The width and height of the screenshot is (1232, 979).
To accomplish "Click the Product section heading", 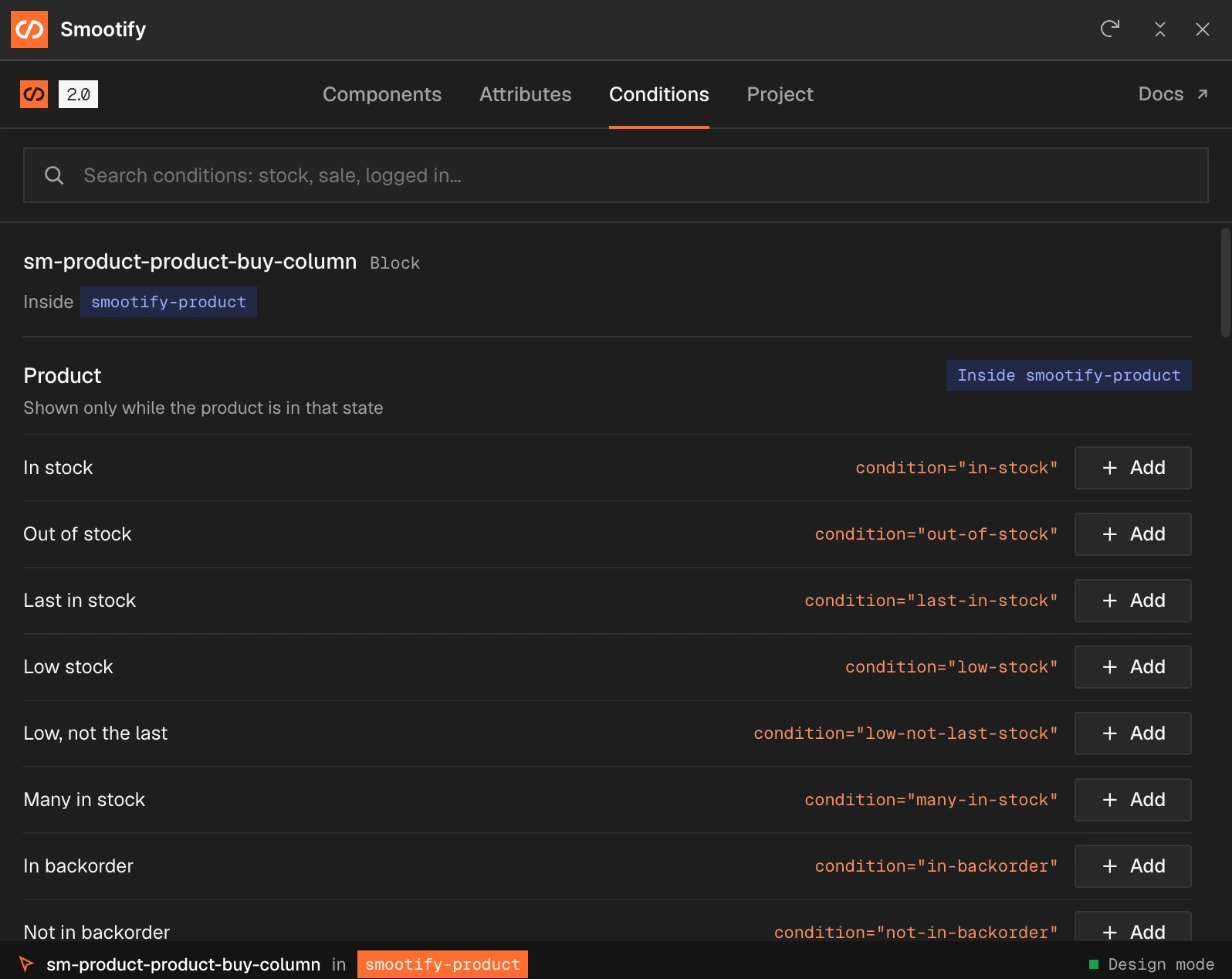I will coord(62,375).
